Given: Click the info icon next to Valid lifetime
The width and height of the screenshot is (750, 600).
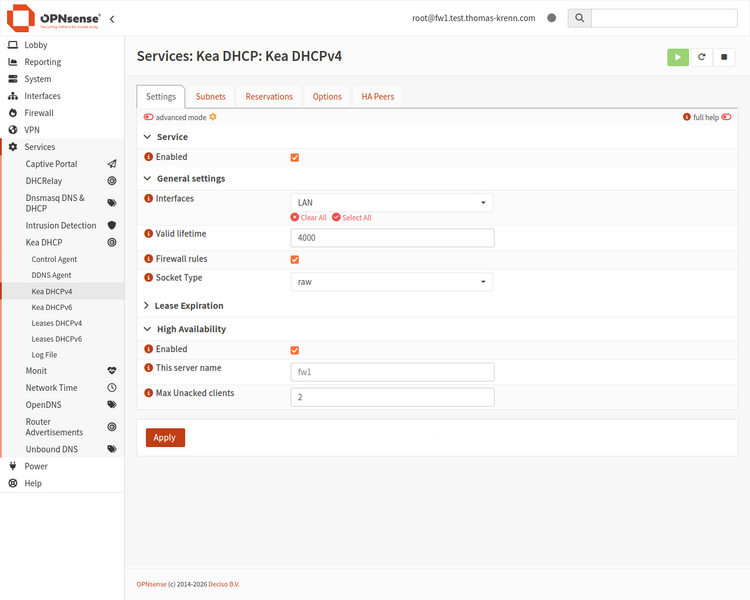Looking at the screenshot, I should 149,233.
